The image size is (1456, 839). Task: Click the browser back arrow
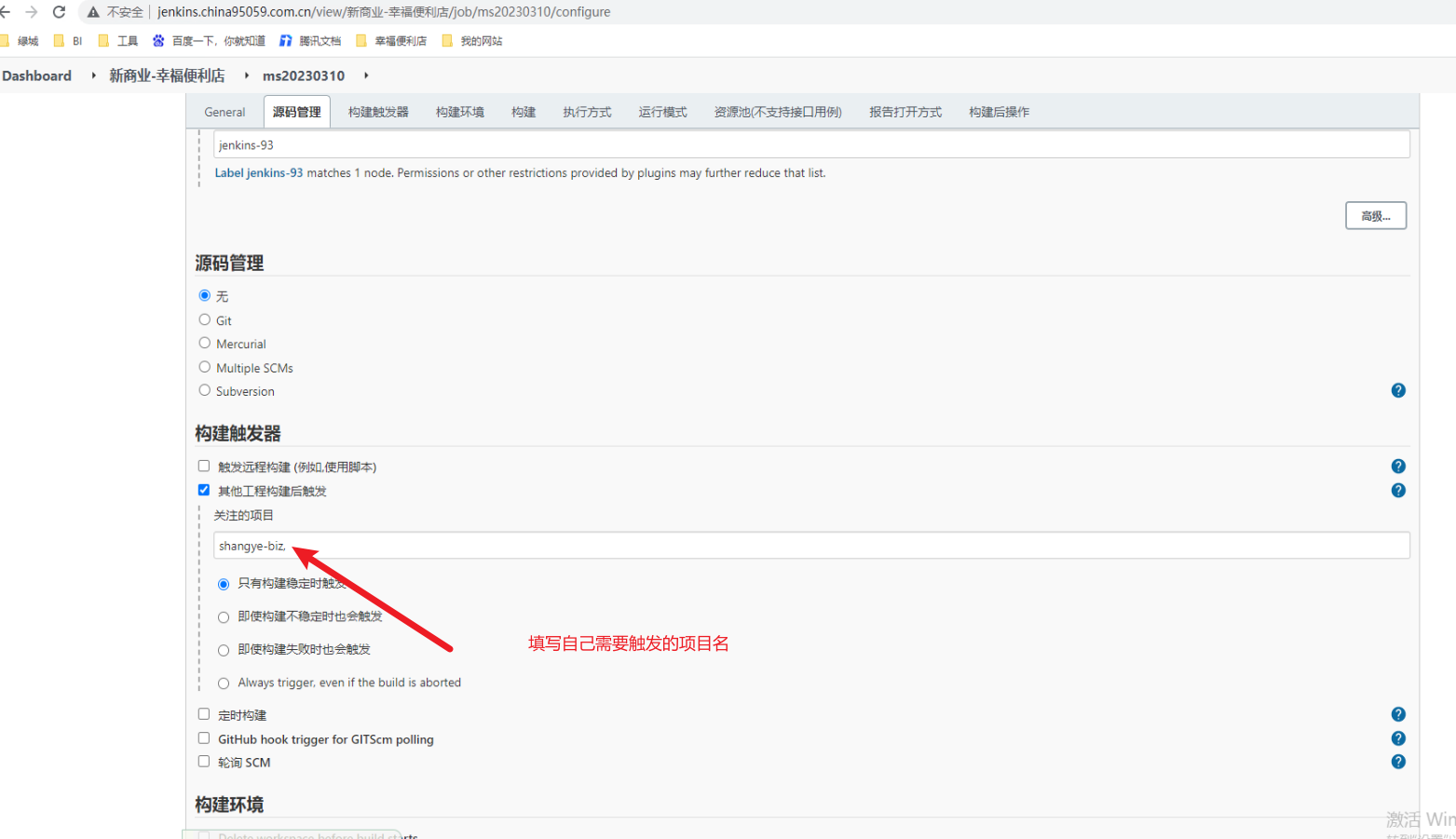click(5, 12)
